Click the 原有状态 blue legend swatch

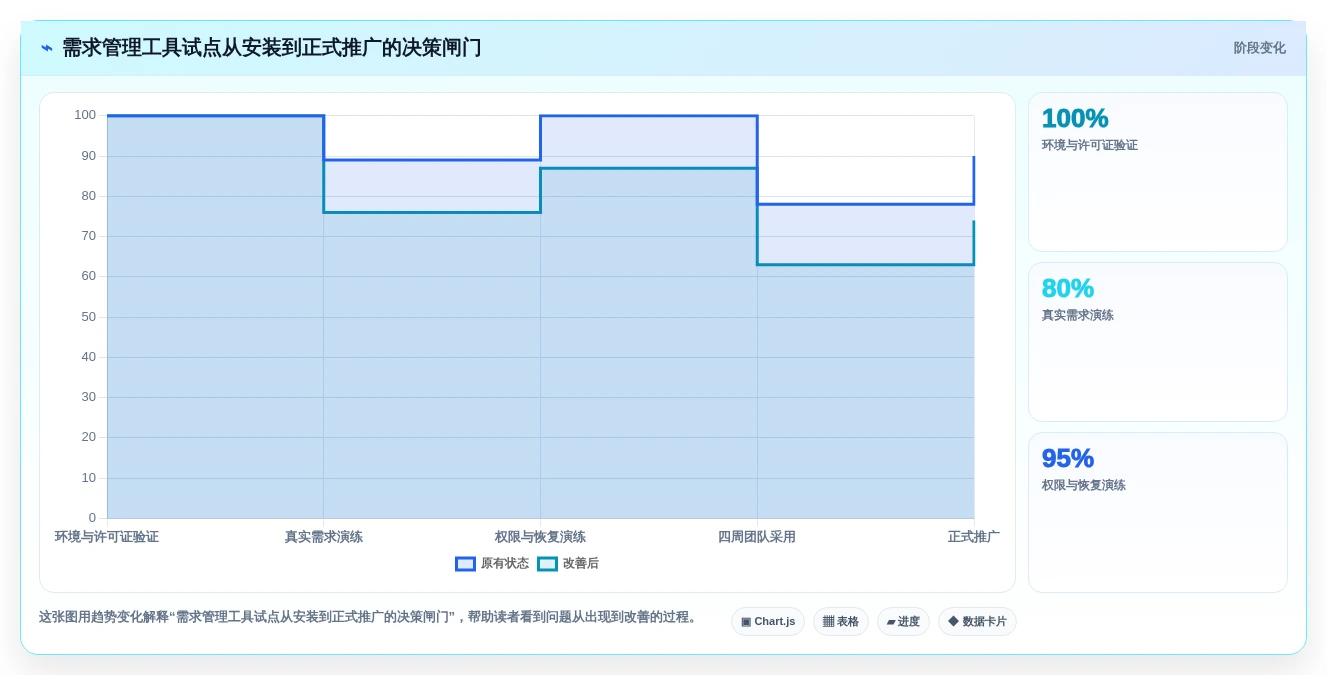click(465, 564)
